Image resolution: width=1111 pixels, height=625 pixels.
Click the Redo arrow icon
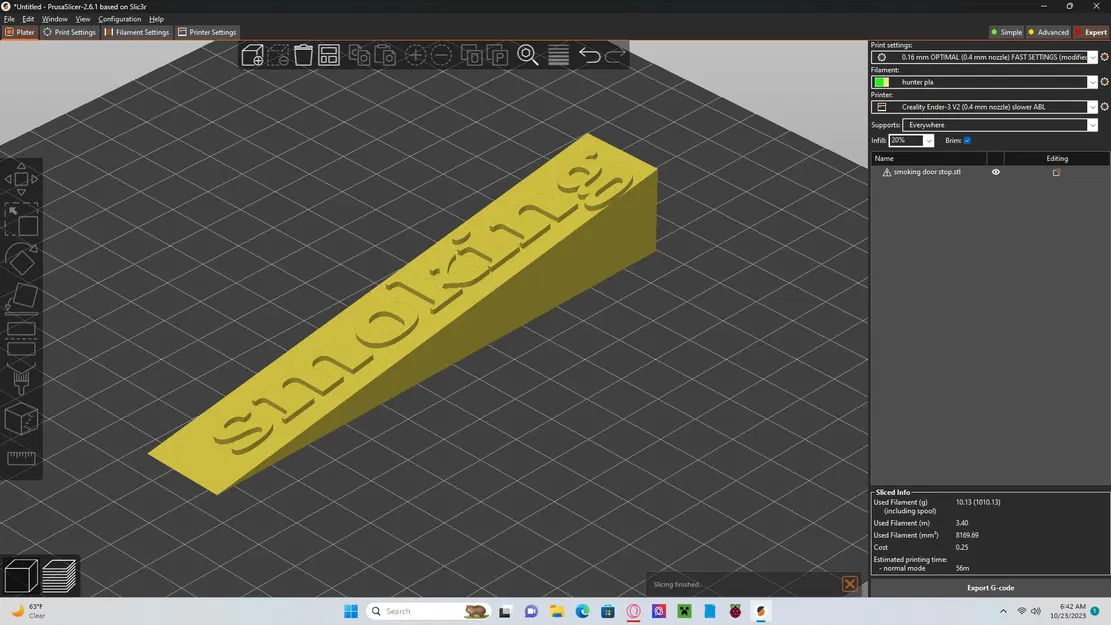(x=615, y=55)
